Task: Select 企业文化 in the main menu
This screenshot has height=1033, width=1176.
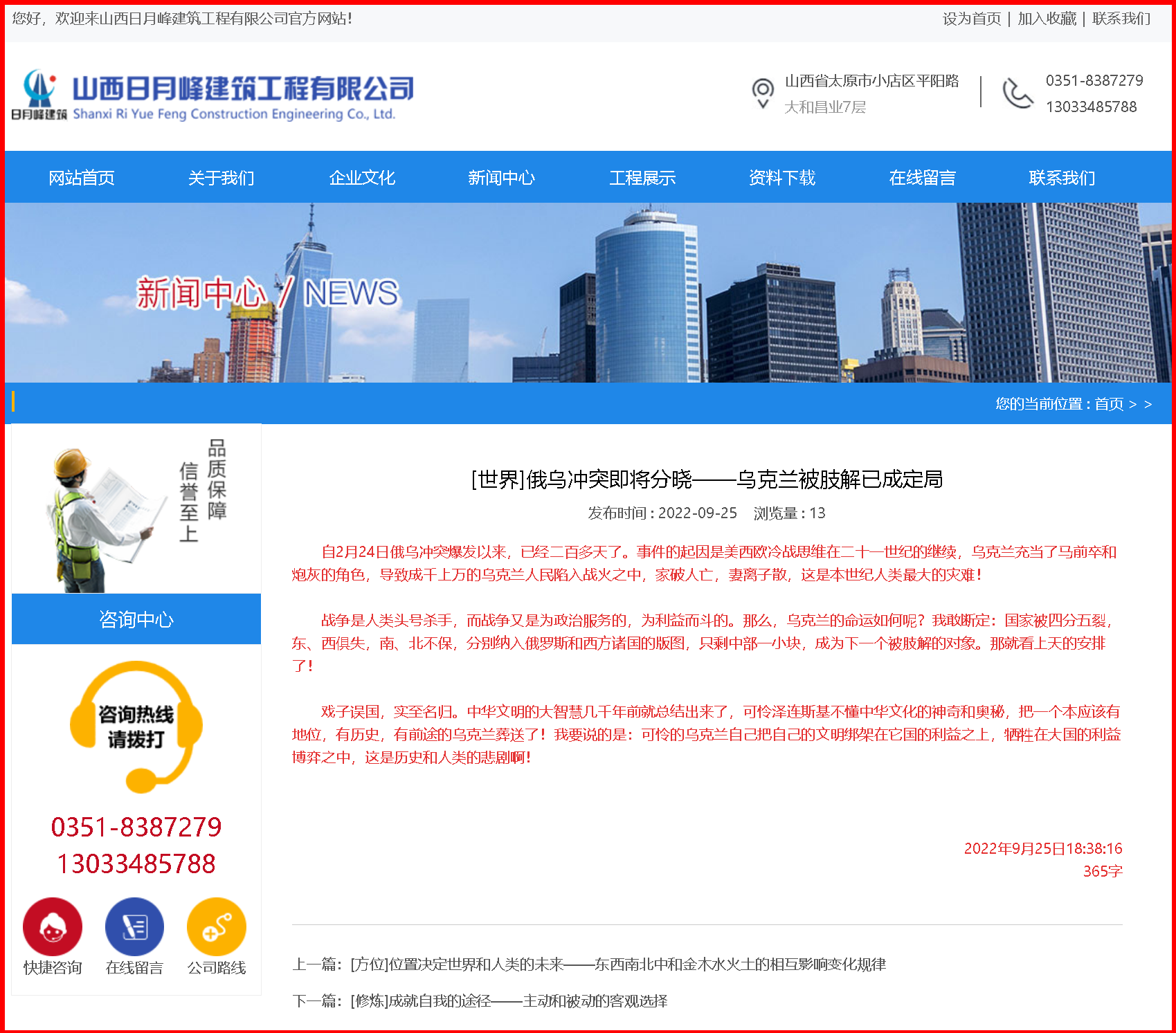Action: (x=362, y=178)
